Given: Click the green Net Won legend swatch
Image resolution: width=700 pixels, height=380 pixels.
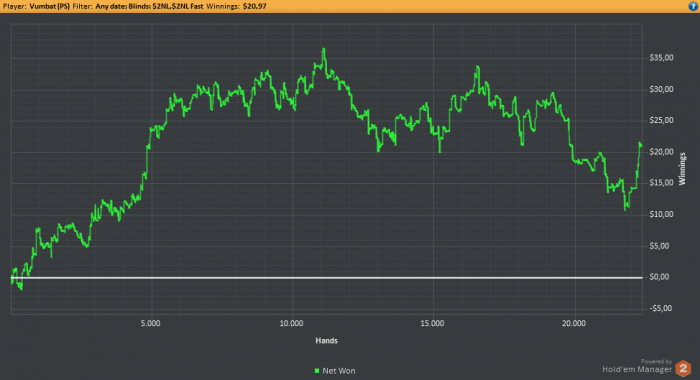Looking at the screenshot, I should pos(317,371).
